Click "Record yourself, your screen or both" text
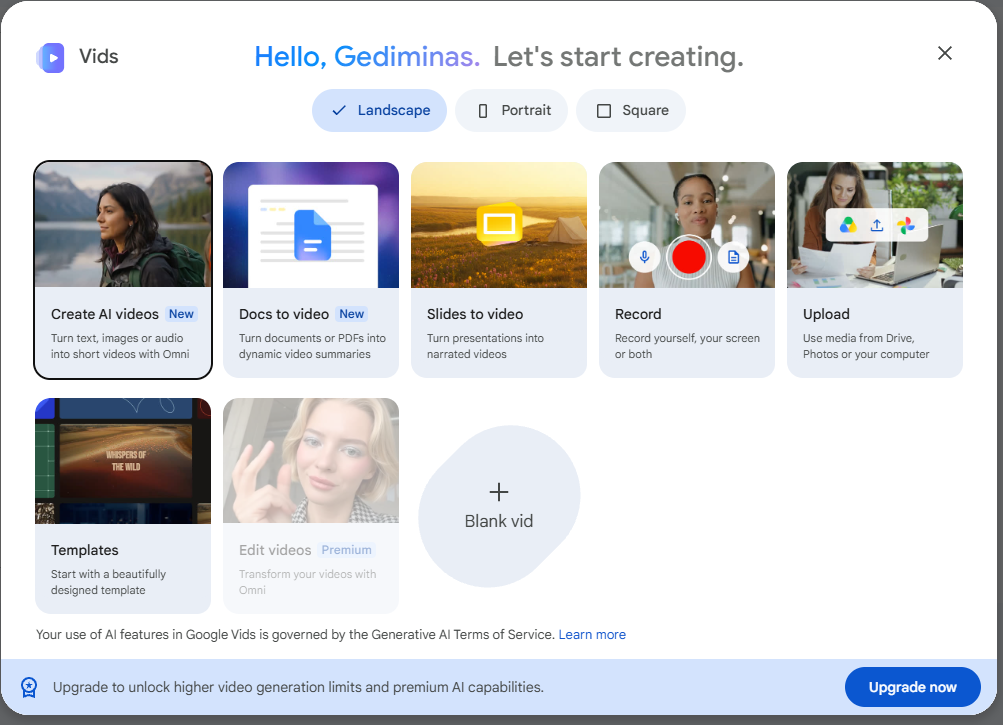 [x=687, y=346]
